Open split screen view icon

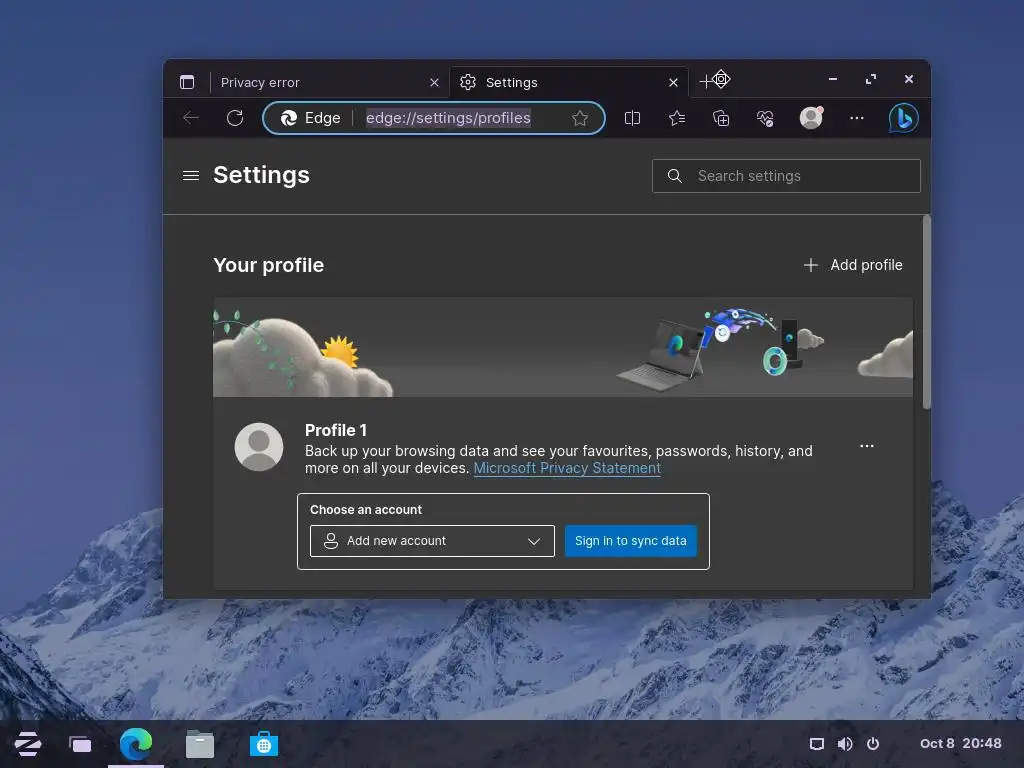coord(632,118)
